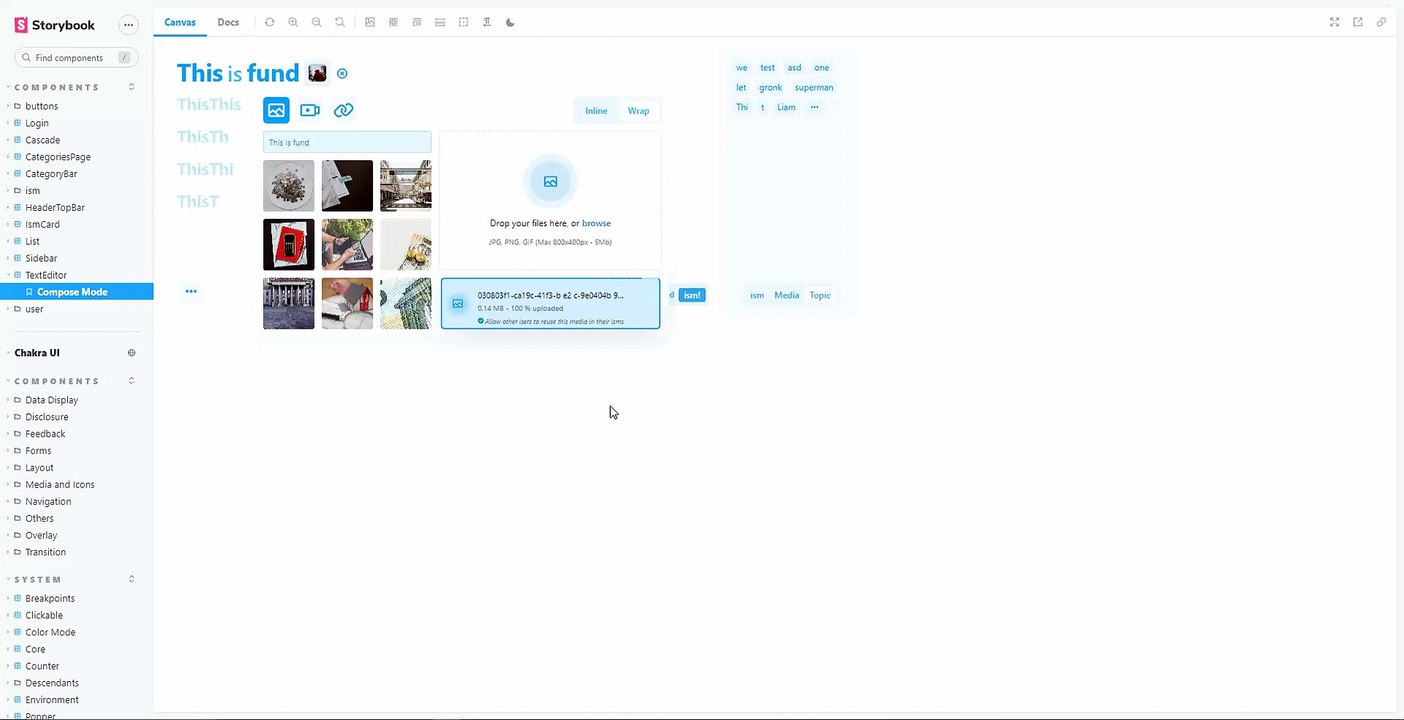Toggle dark mode moon icon
1404x720 pixels.
click(510, 22)
